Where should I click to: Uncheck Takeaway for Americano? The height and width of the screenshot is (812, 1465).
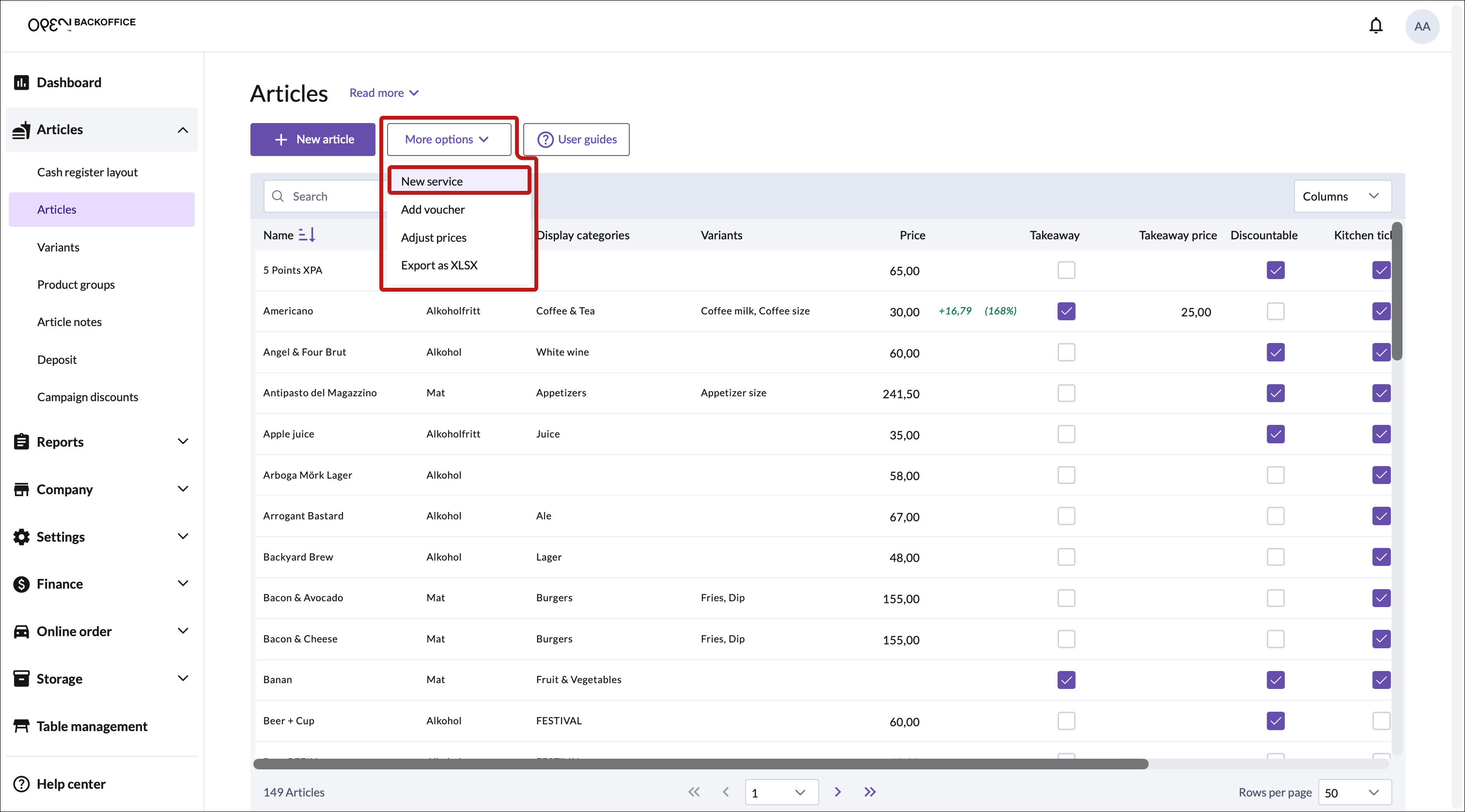pyautogui.click(x=1066, y=311)
